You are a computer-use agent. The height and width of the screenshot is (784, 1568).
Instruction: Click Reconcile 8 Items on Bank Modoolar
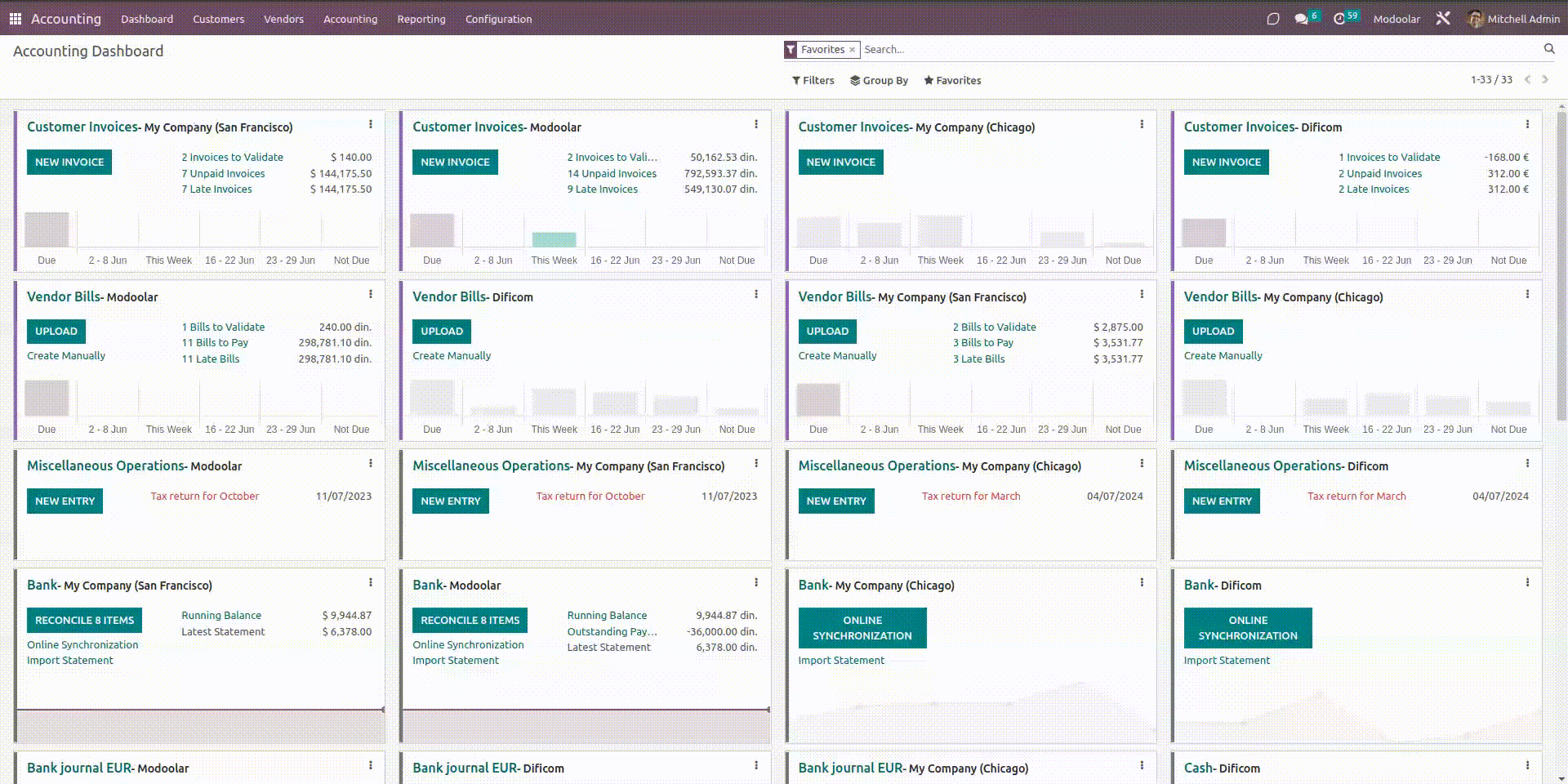coord(470,621)
